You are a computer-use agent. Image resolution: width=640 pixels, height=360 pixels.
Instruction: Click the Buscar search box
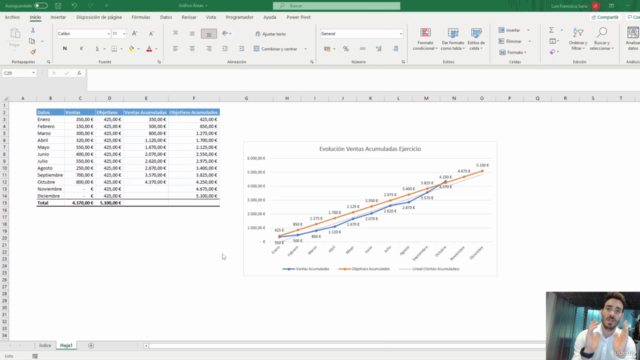pyautogui.click(x=337, y=6)
